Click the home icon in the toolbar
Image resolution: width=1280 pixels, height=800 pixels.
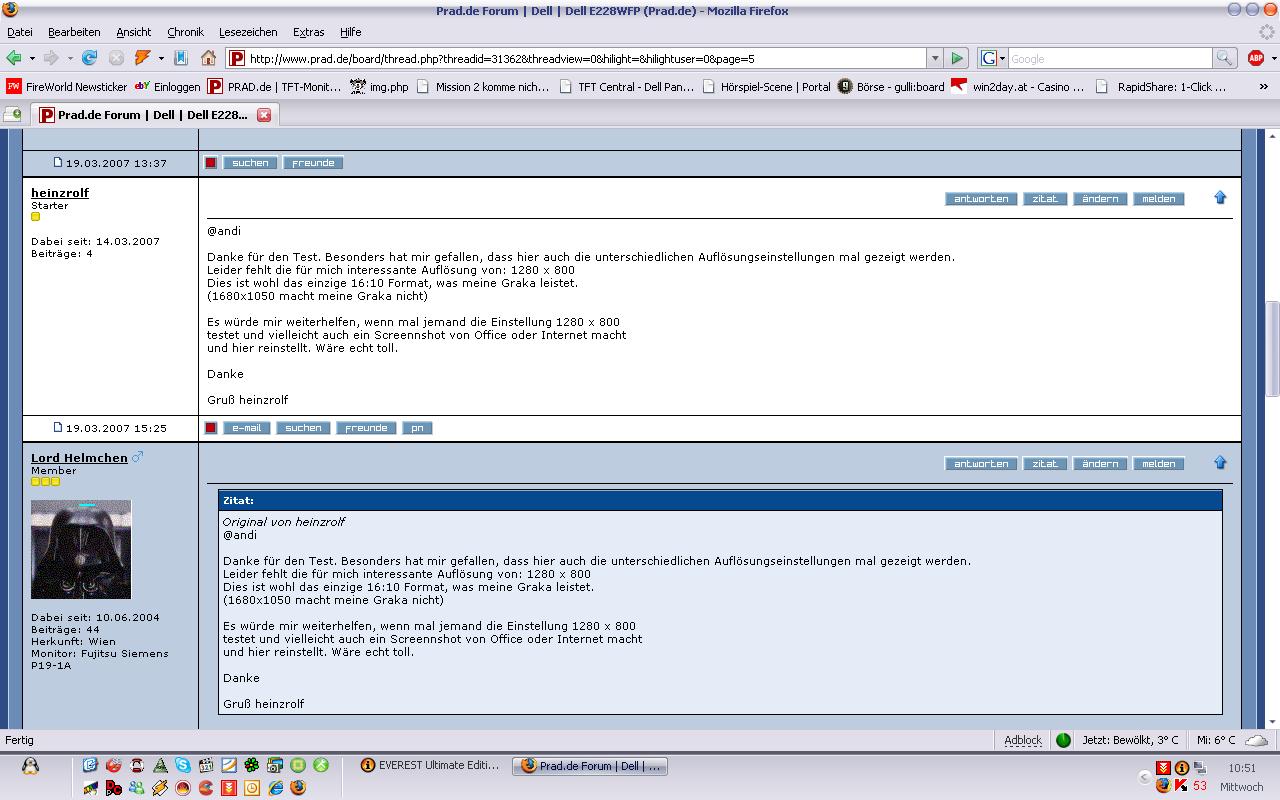(208, 58)
